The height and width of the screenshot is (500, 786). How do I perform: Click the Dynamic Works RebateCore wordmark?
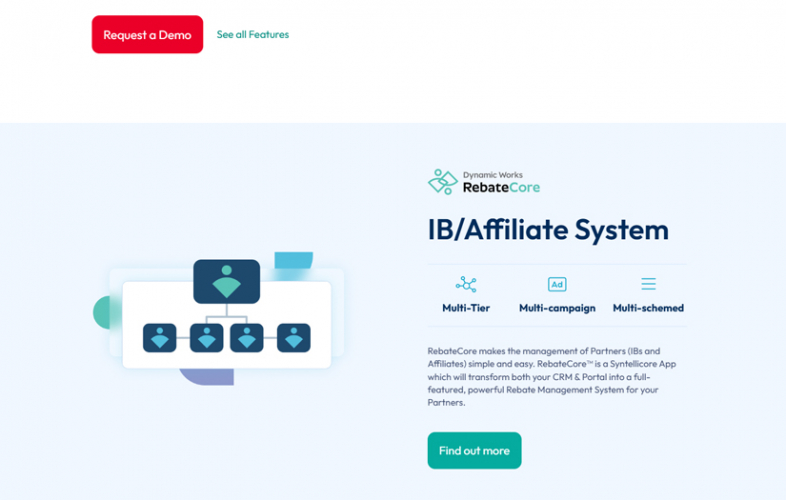coord(501,183)
